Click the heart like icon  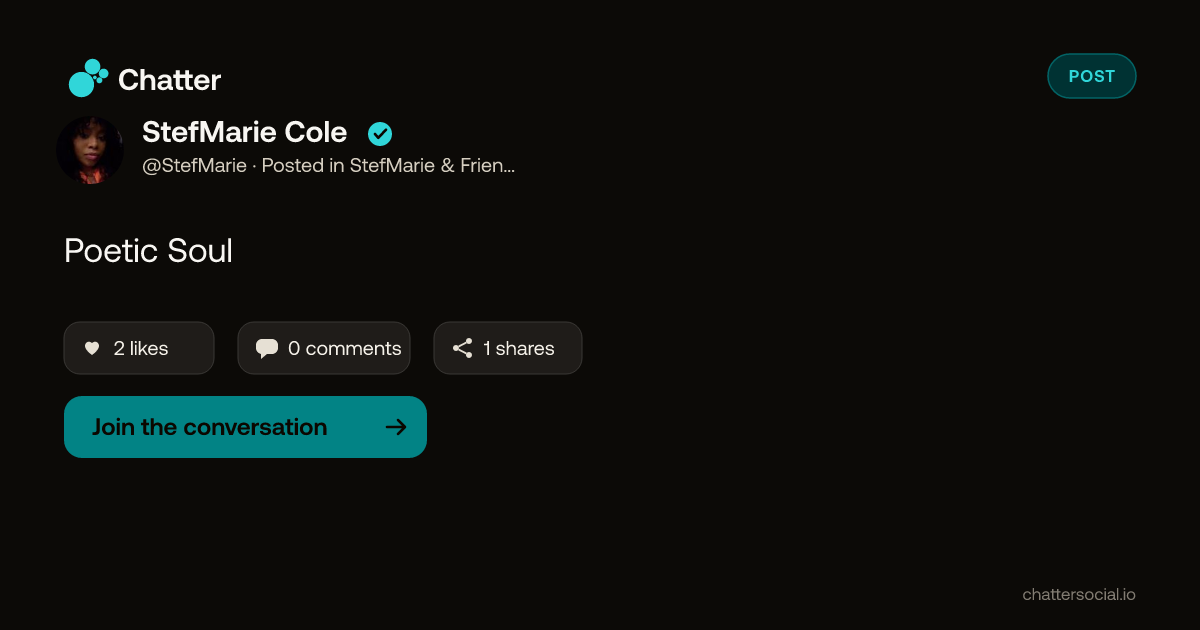tap(92, 348)
